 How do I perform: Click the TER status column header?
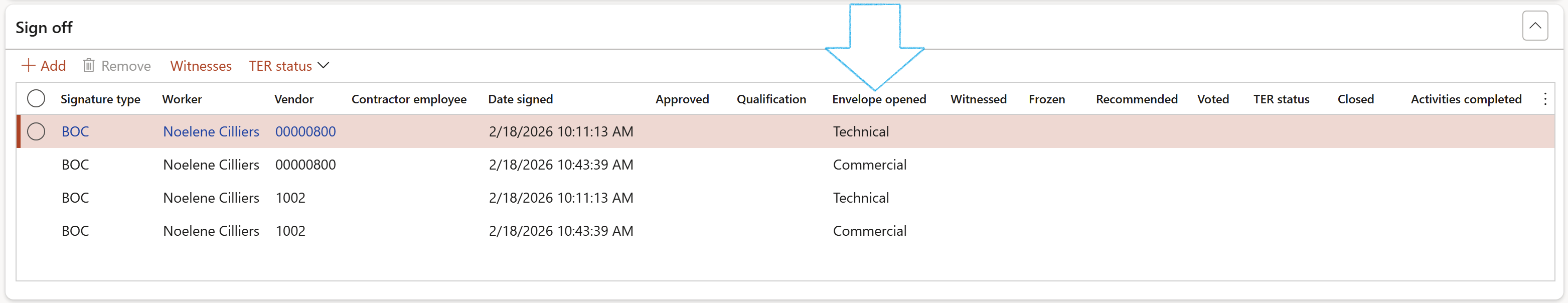tap(1281, 99)
